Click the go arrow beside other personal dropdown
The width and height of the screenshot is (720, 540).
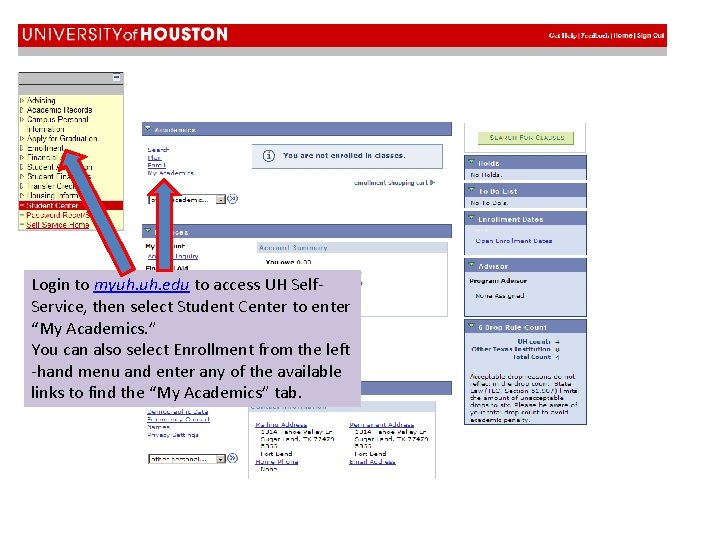(x=233, y=458)
